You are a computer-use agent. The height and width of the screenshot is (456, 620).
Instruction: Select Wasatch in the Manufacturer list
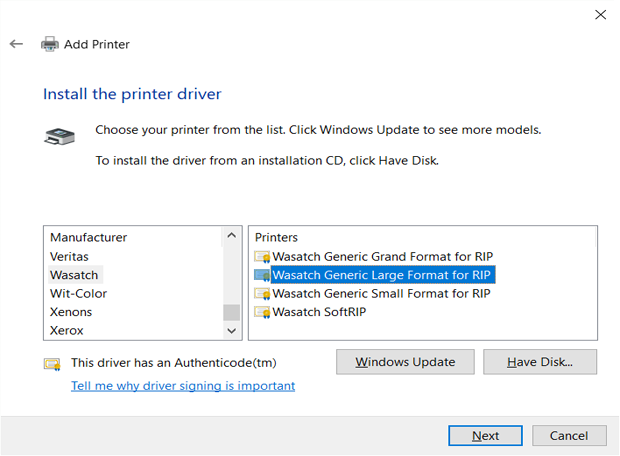tap(74, 275)
